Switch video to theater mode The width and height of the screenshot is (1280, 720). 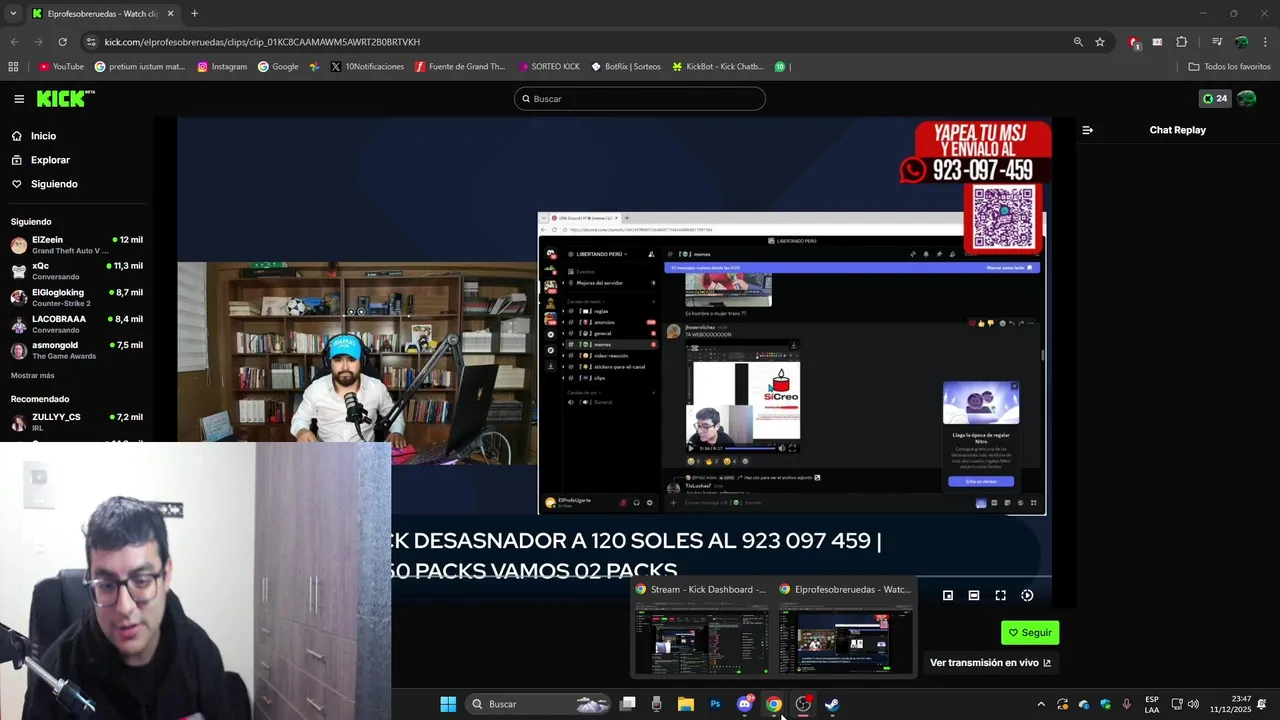[x=974, y=595]
